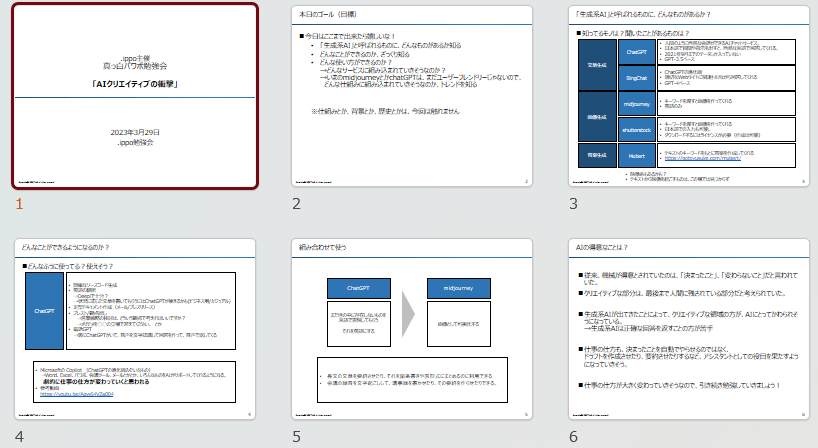Click the slide number 5 label
The width and height of the screenshot is (818, 448).
click(x=296, y=437)
